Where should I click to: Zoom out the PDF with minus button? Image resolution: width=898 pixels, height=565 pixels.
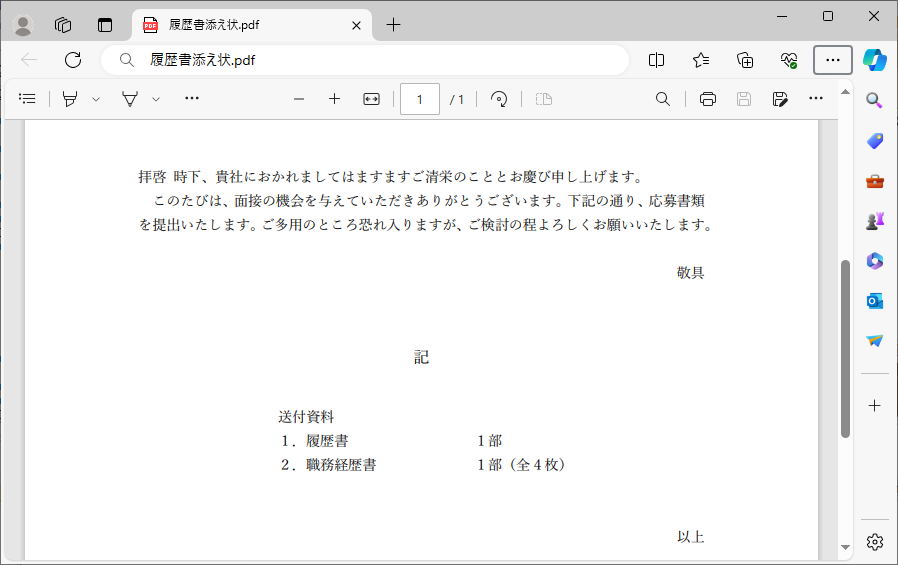click(x=298, y=99)
